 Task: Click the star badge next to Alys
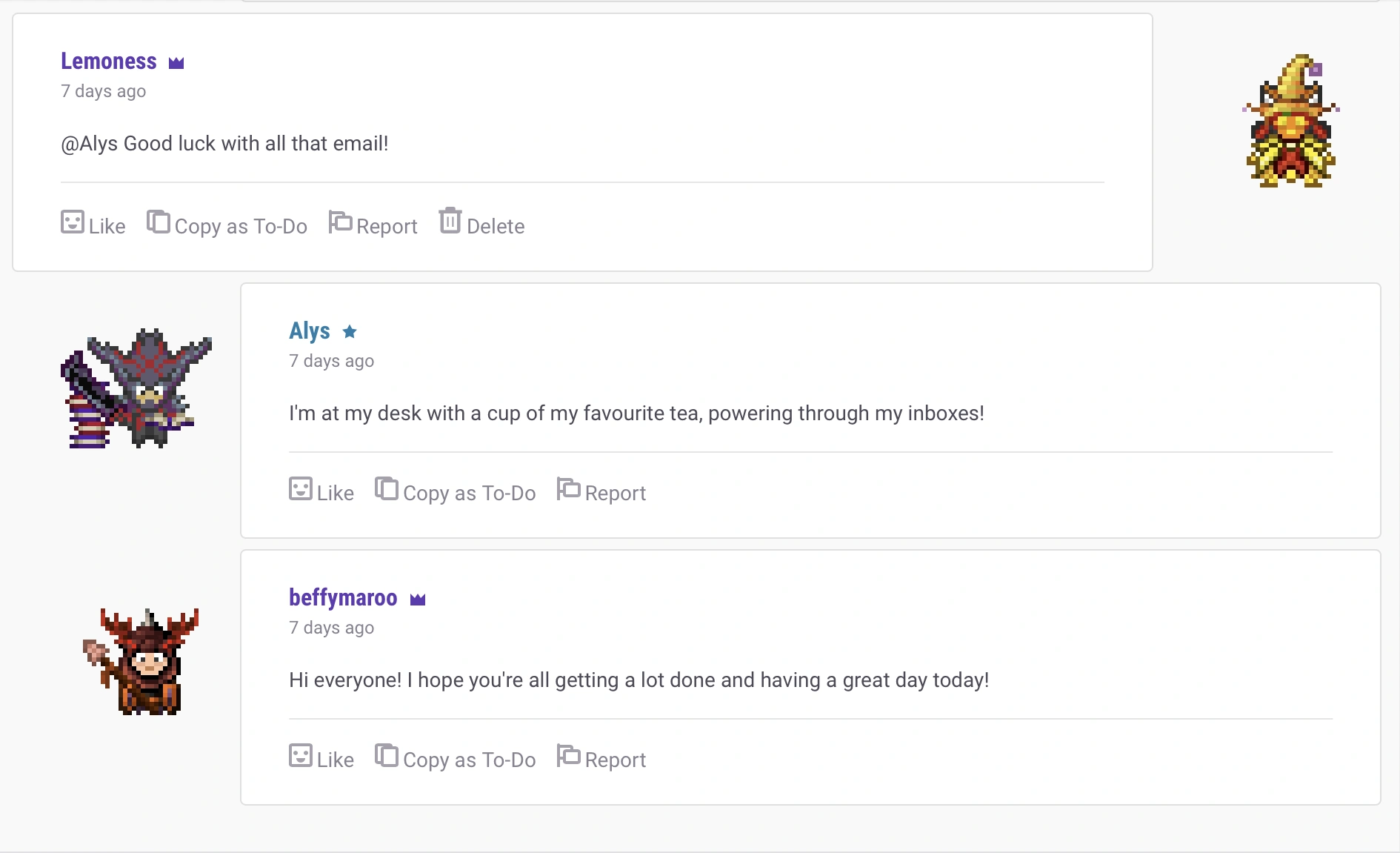coord(350,332)
